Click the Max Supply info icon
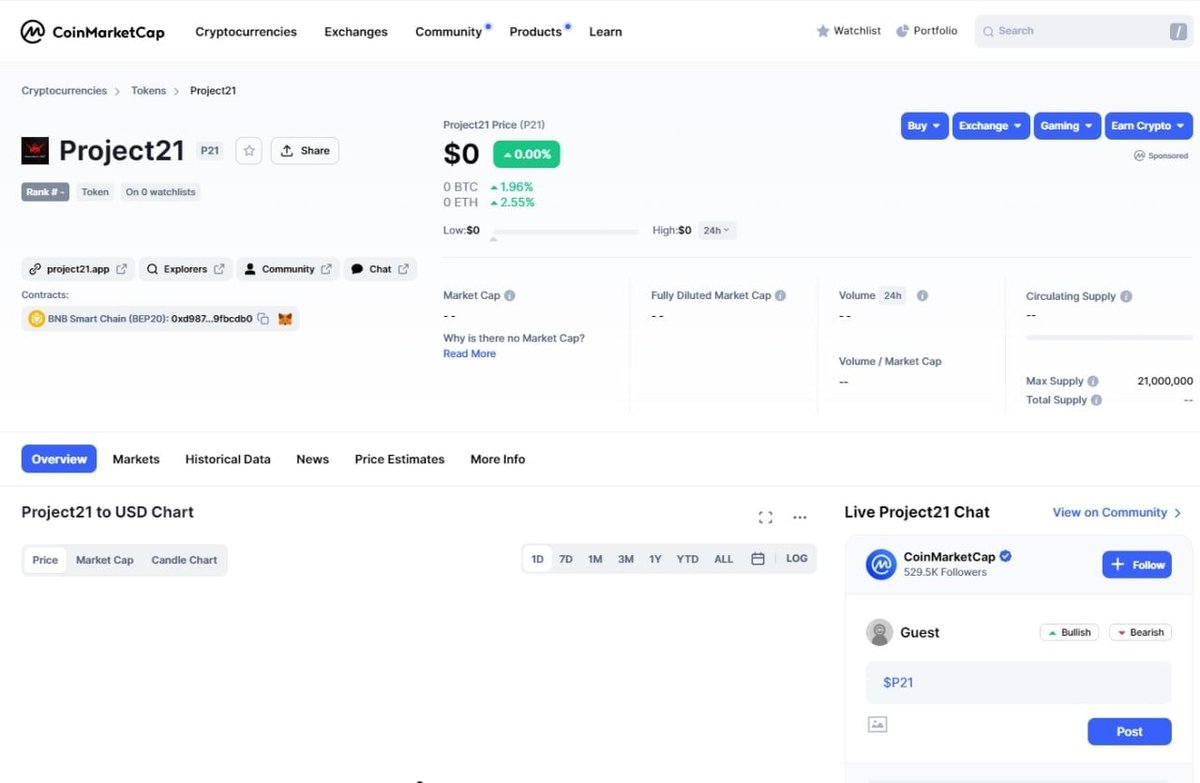The image size is (1200, 783). 1093,381
